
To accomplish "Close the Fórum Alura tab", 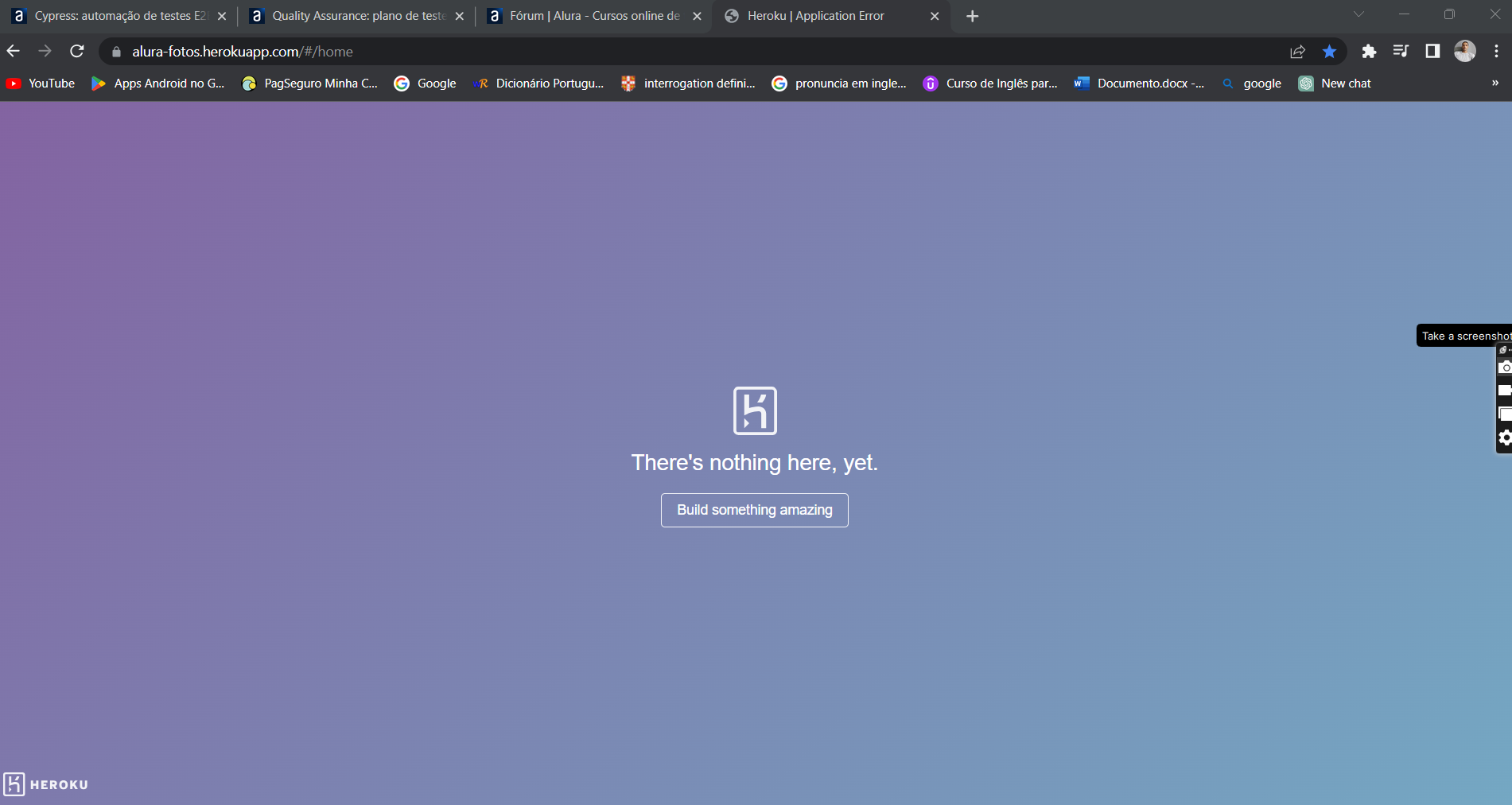I will tap(697, 16).
